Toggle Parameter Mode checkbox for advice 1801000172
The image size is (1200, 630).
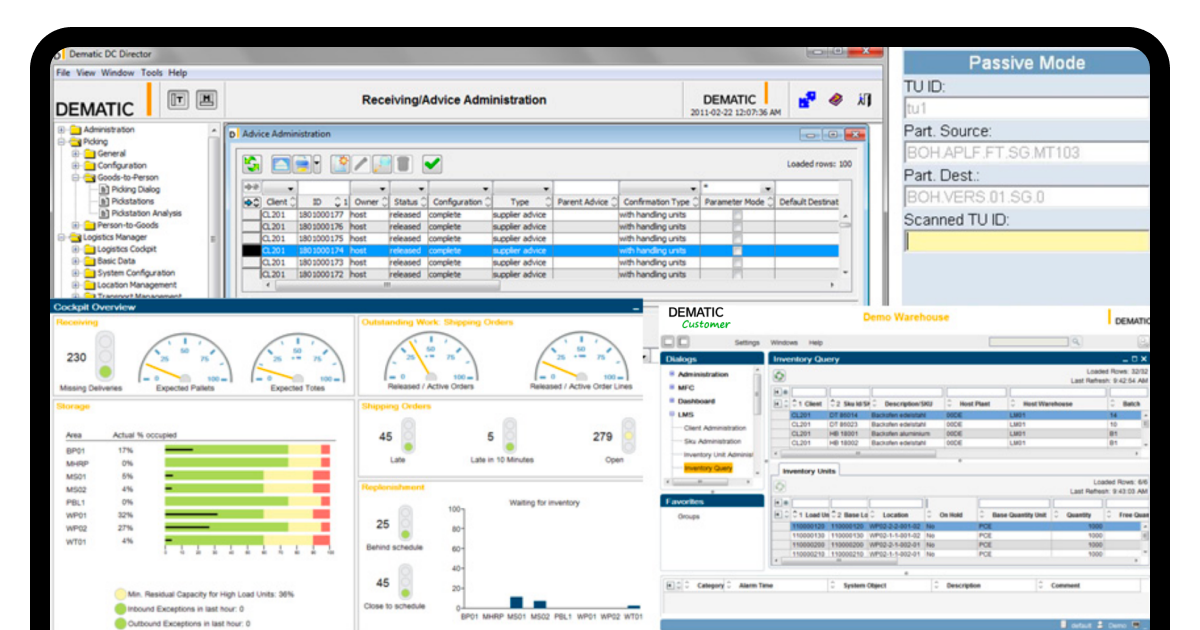pos(738,274)
